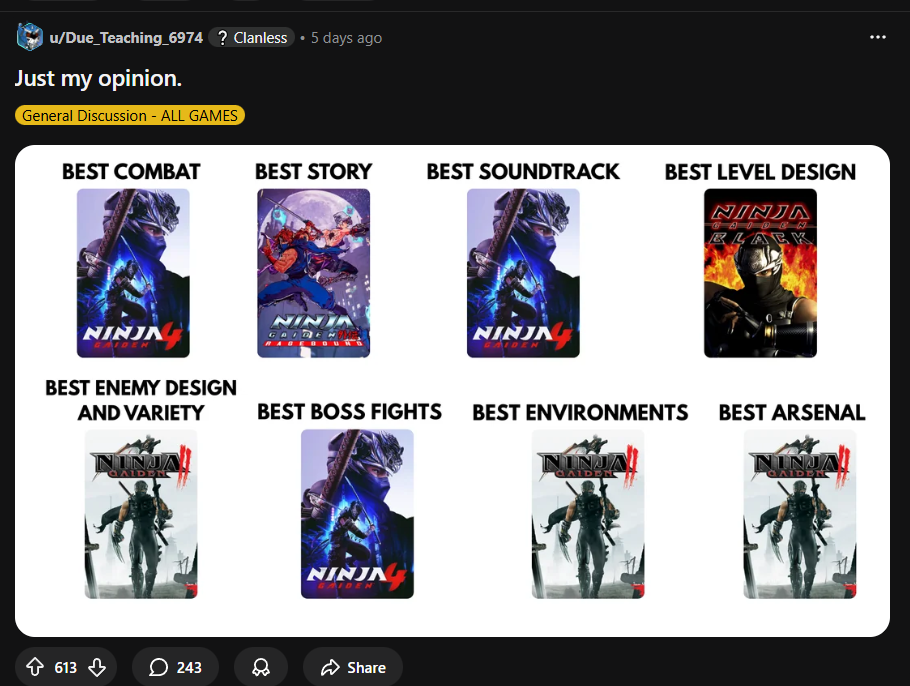Click the Share button
The image size is (910, 686).
click(x=353, y=667)
